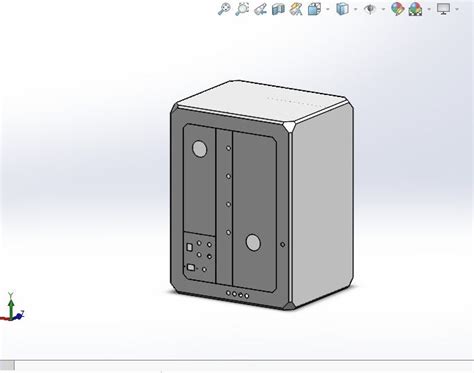Select the small hole right of the door

click(283, 244)
